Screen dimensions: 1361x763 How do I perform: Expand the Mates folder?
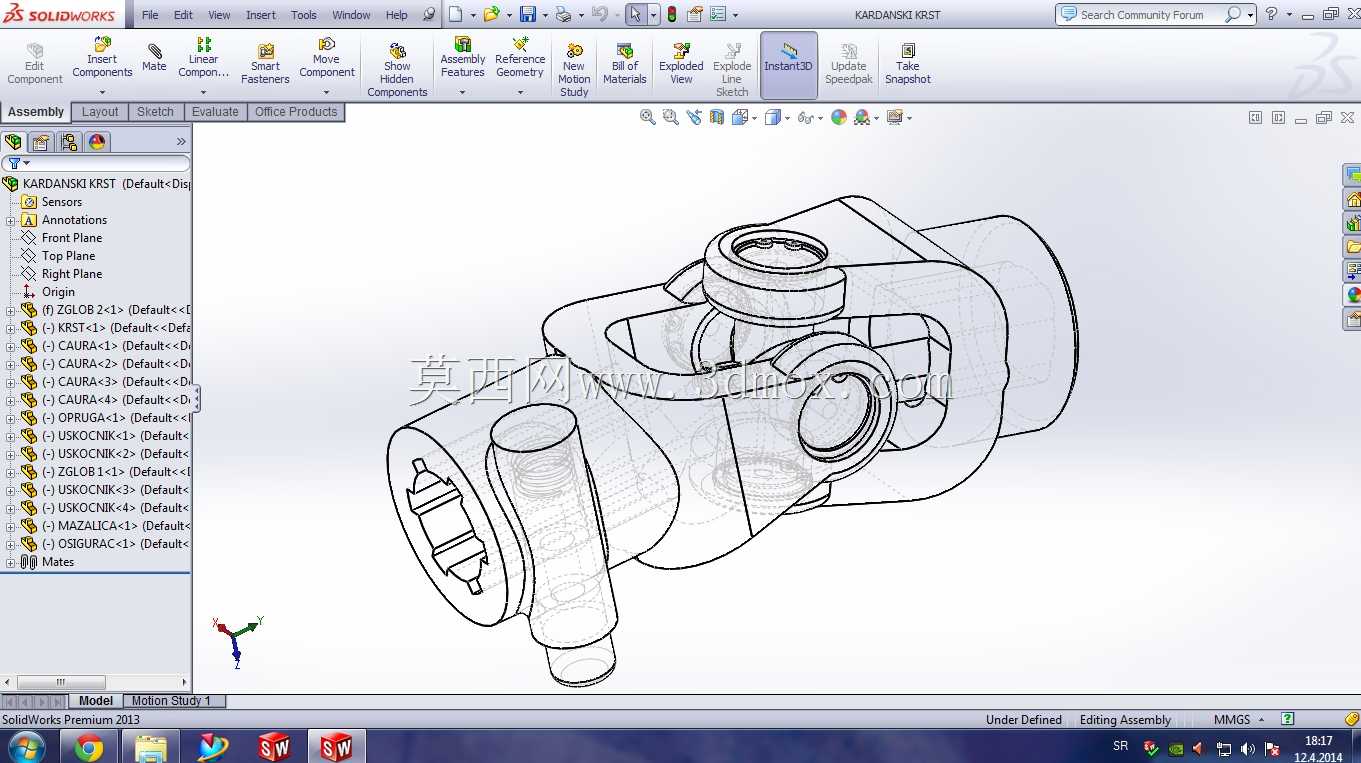pyautogui.click(x=10, y=562)
